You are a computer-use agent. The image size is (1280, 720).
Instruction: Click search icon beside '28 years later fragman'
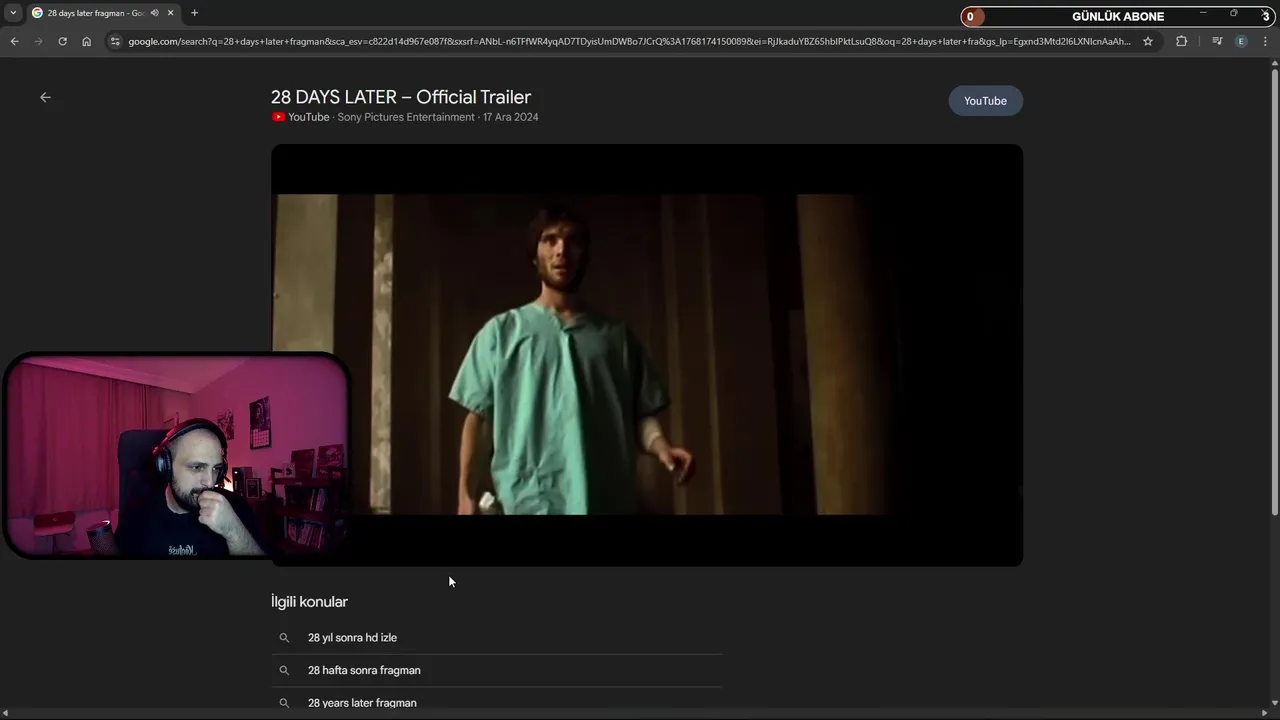[284, 703]
